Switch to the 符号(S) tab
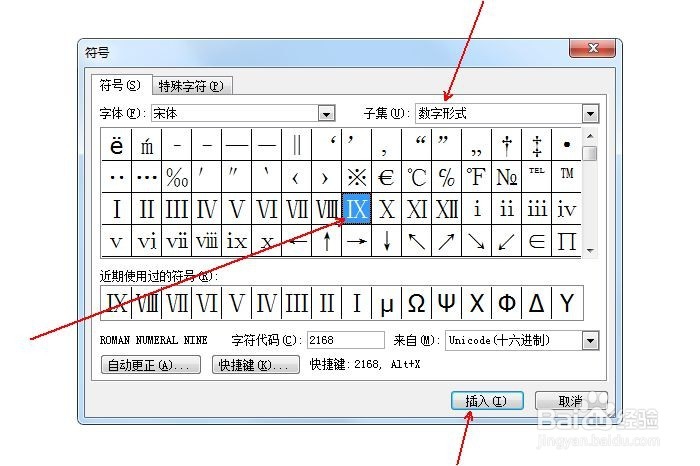The width and height of the screenshot is (700, 466). (x=121, y=85)
